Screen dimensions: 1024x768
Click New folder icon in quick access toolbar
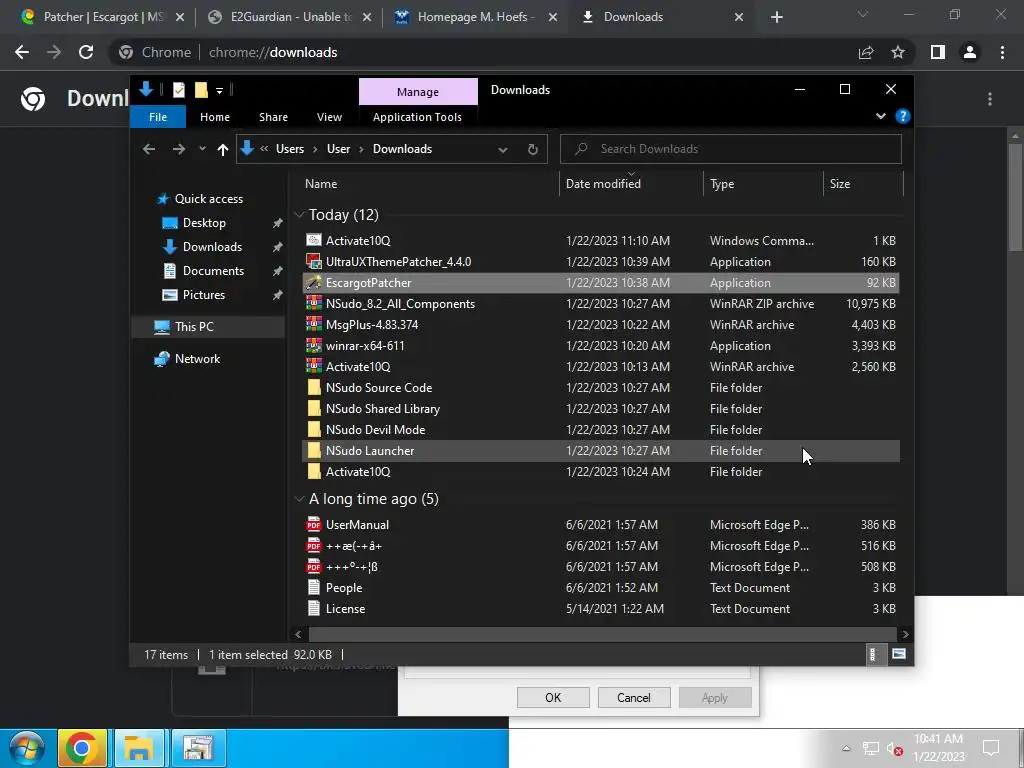click(201, 90)
